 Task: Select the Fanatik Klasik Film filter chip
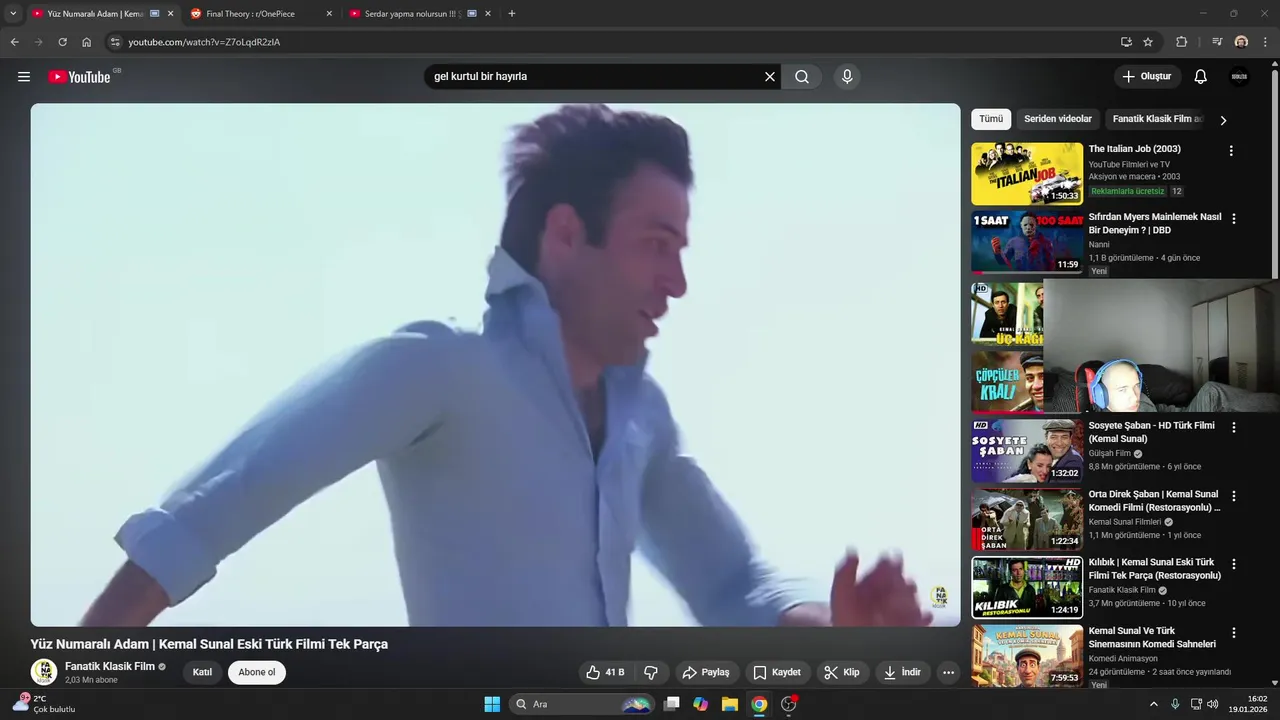click(1157, 119)
